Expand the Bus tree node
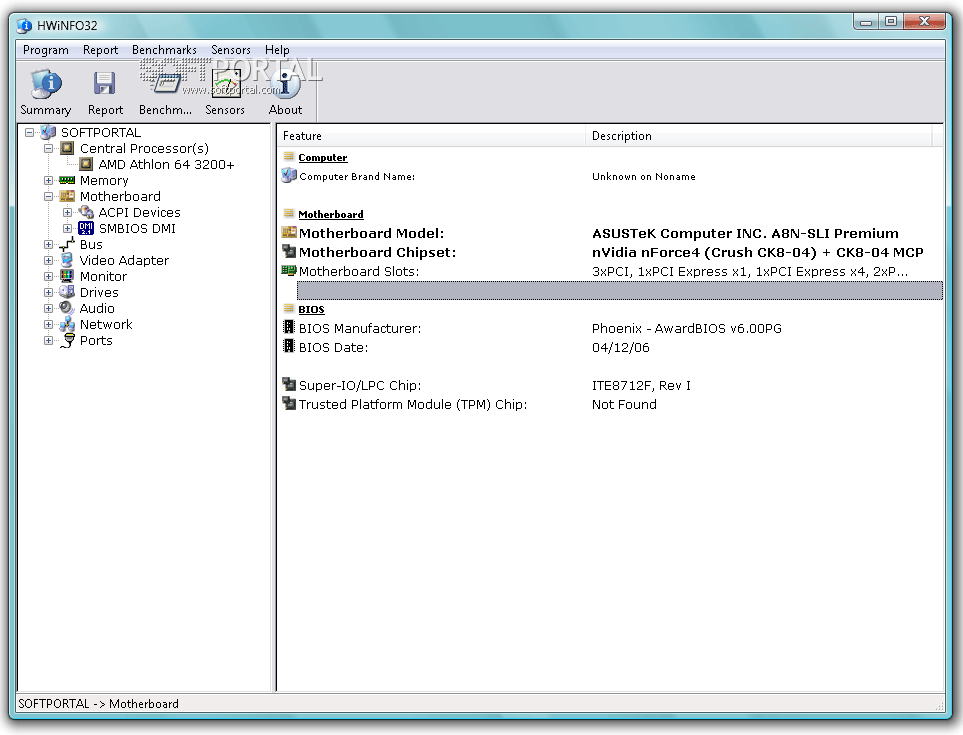This screenshot has width=963, height=735. 48,244
